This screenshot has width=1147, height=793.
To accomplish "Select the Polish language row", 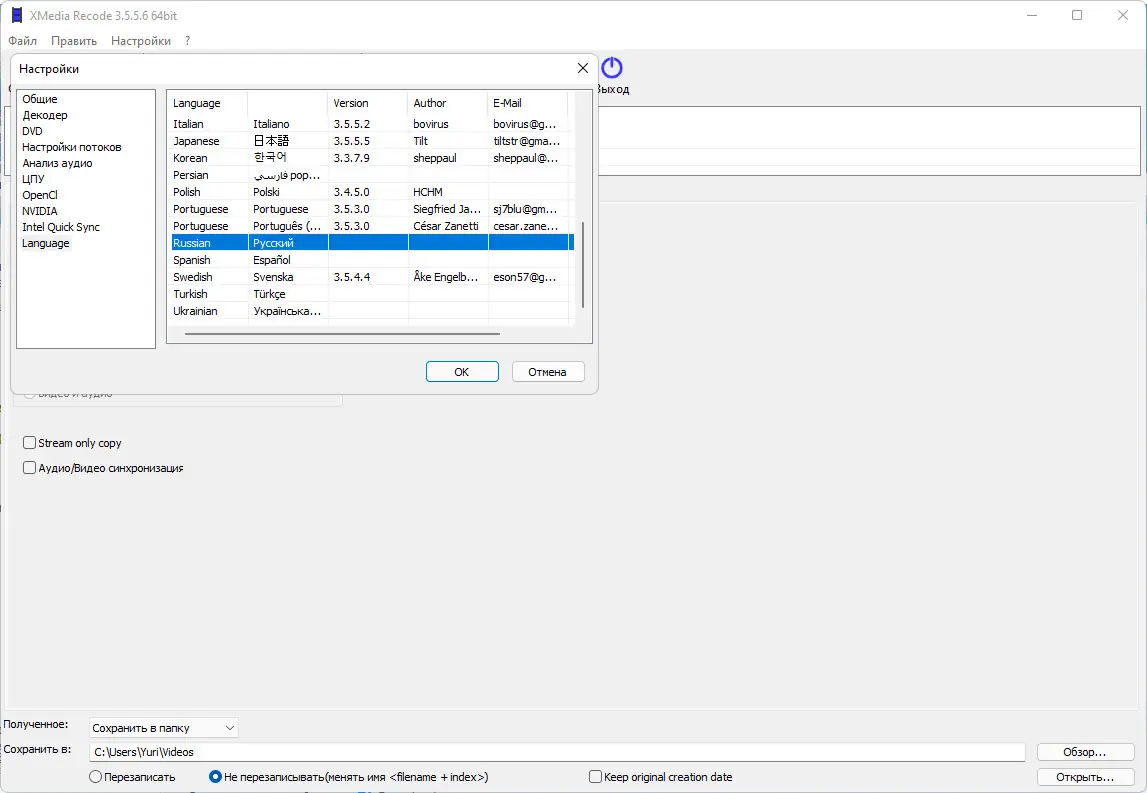I will click(x=370, y=192).
